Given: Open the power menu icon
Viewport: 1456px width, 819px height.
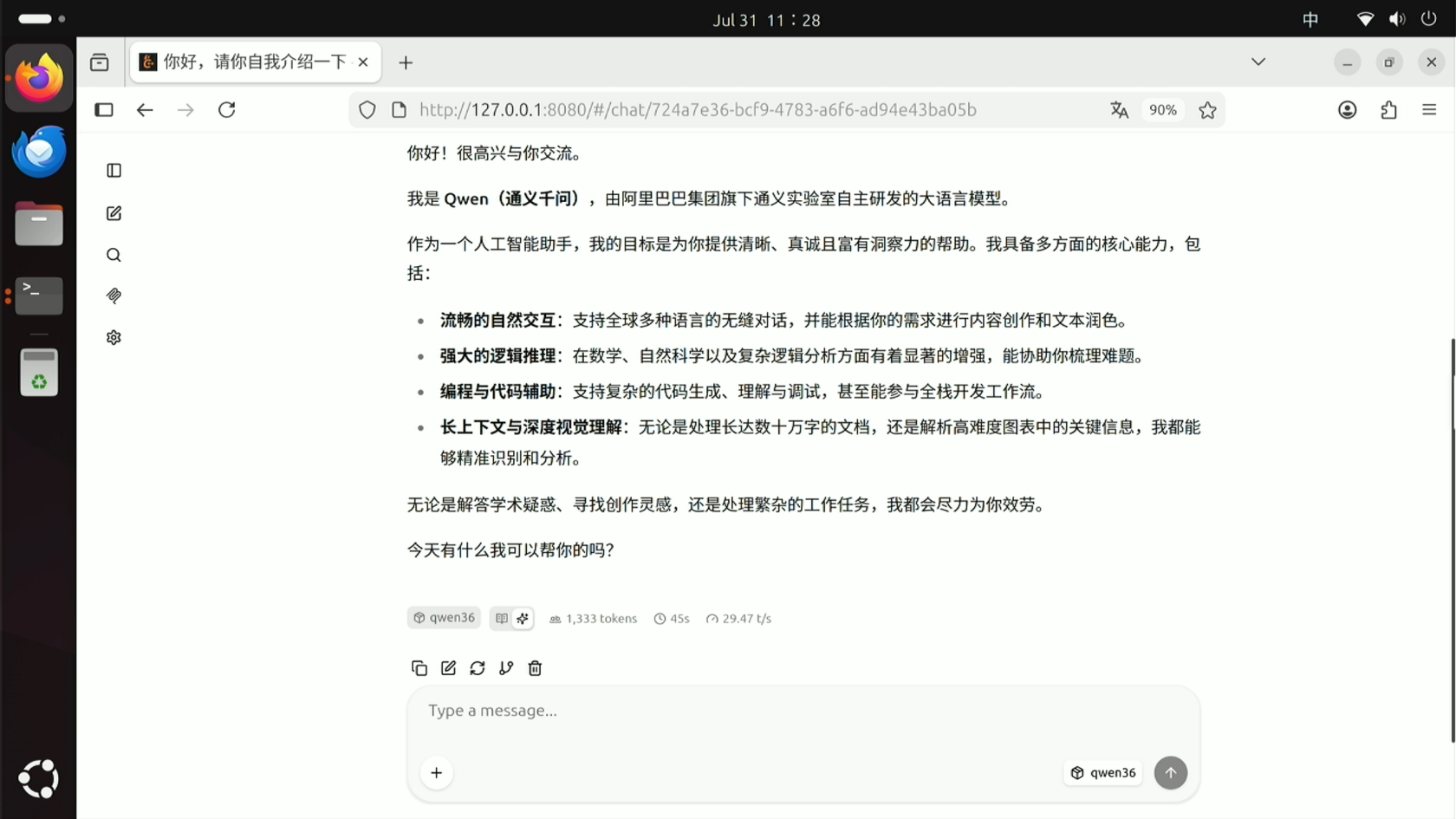Looking at the screenshot, I should point(1429,19).
